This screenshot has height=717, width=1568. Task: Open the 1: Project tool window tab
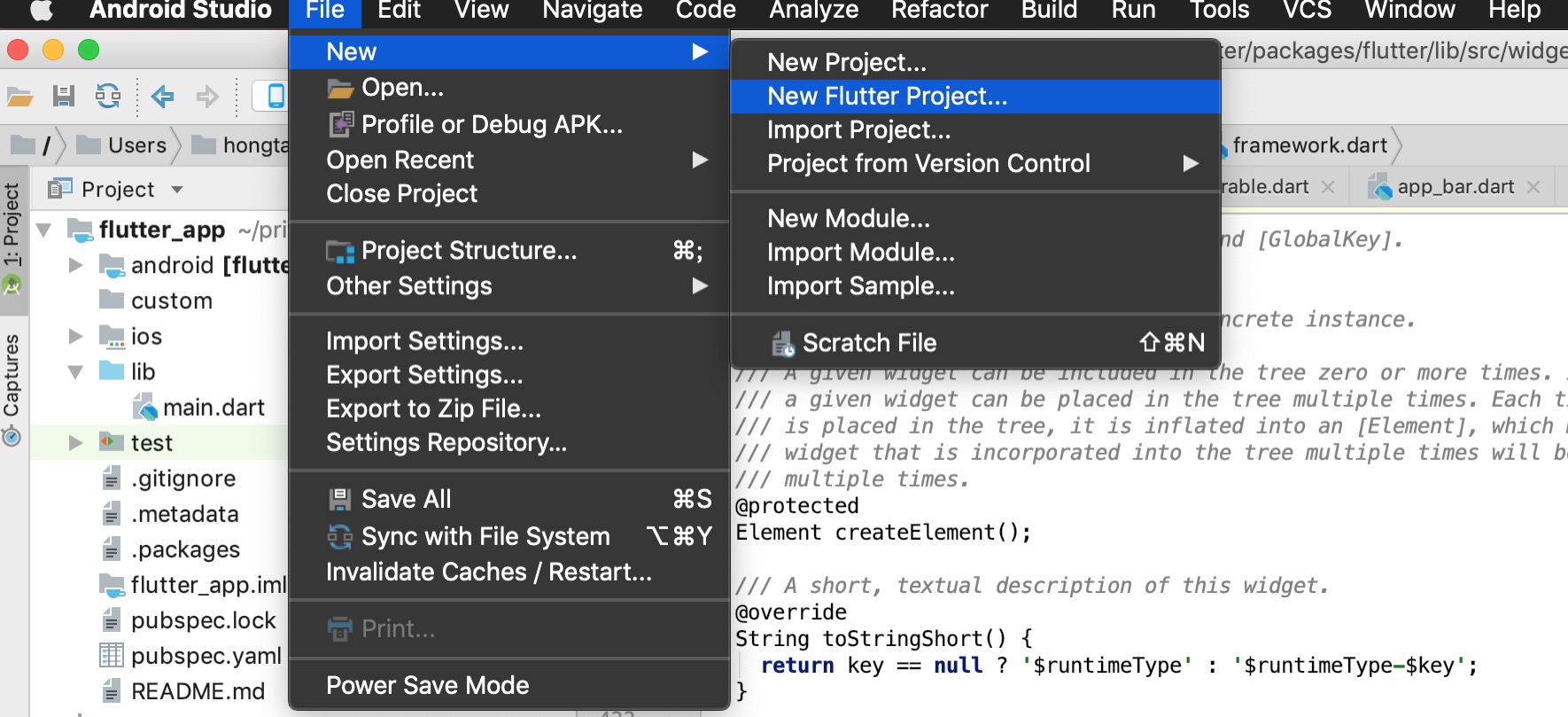click(x=12, y=239)
